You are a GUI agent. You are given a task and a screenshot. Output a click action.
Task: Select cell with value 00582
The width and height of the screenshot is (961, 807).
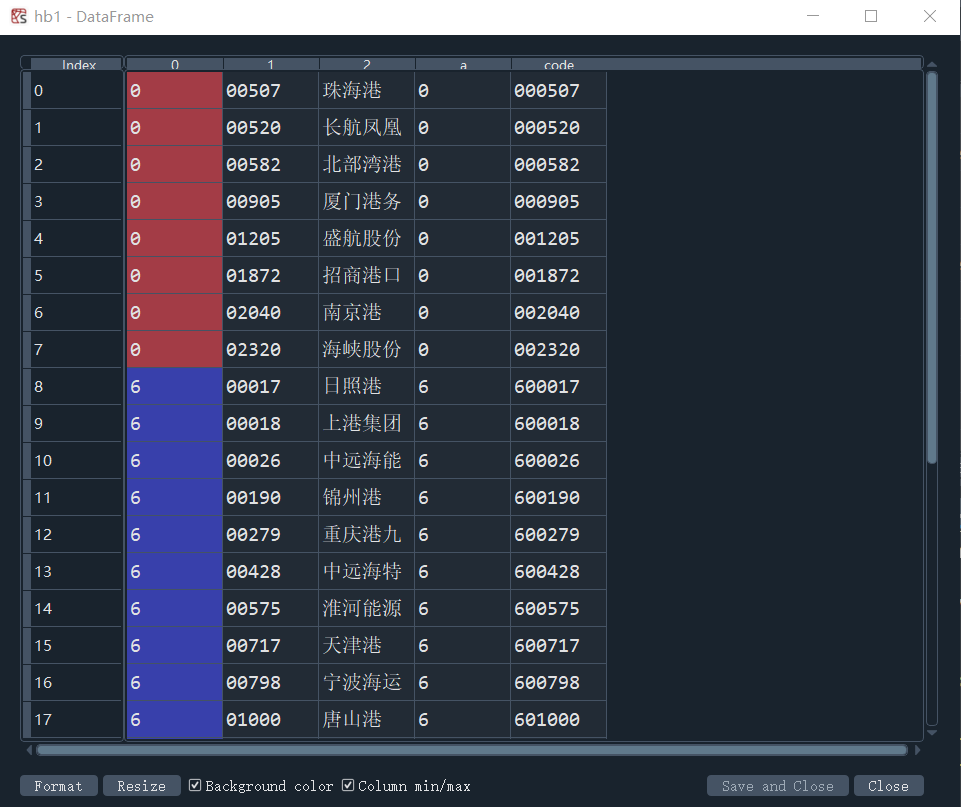pos(271,164)
